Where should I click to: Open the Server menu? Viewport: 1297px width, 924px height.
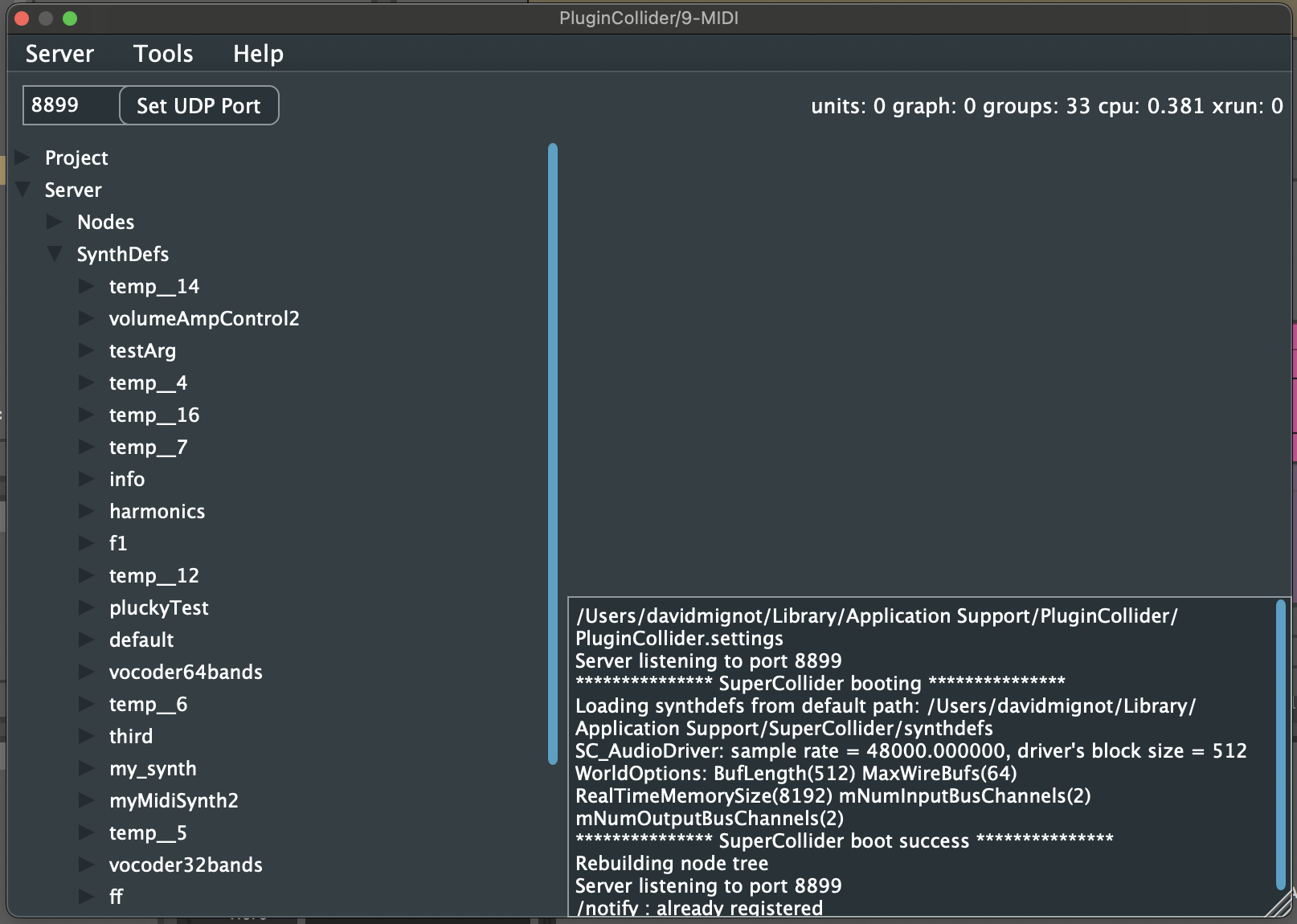[59, 54]
